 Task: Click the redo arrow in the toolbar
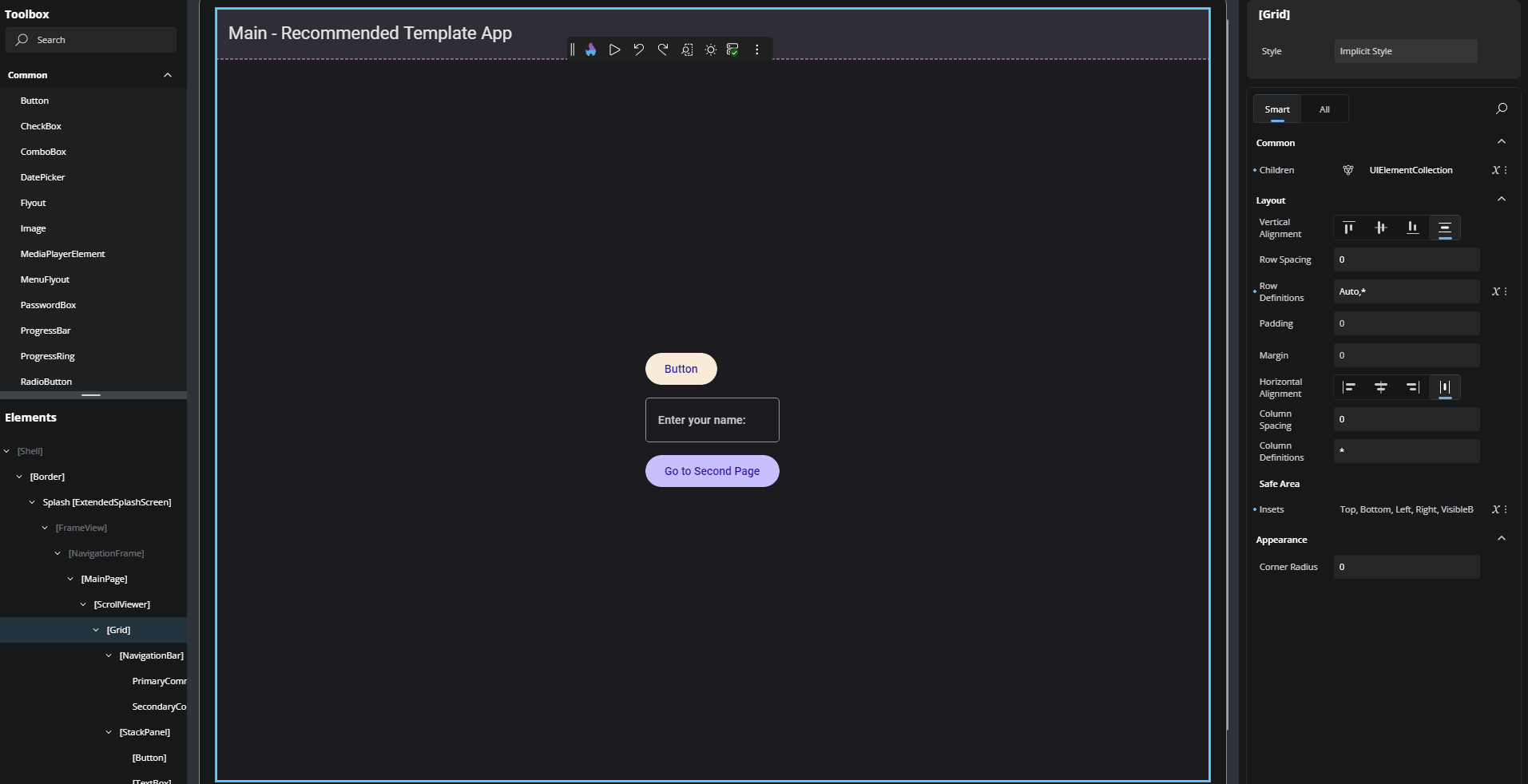tap(662, 49)
